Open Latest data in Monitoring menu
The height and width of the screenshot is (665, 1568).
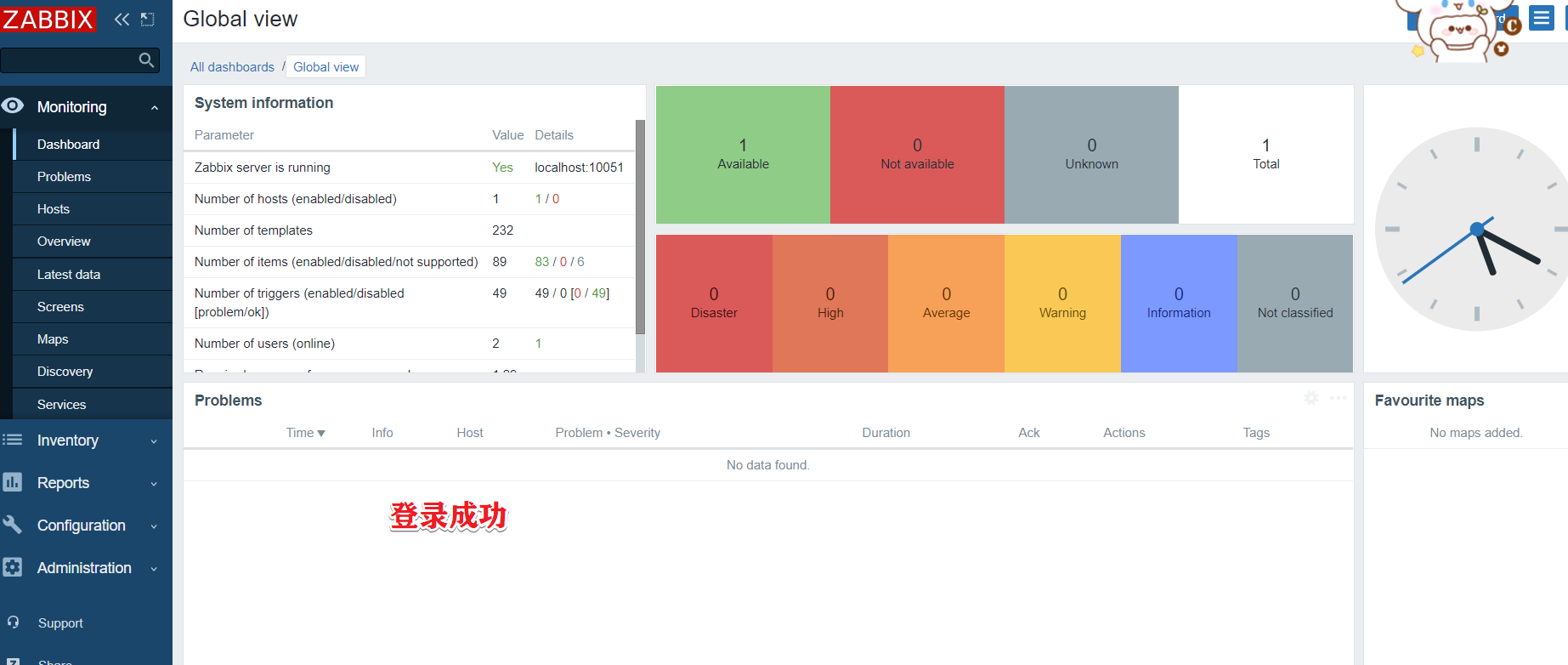click(x=69, y=275)
